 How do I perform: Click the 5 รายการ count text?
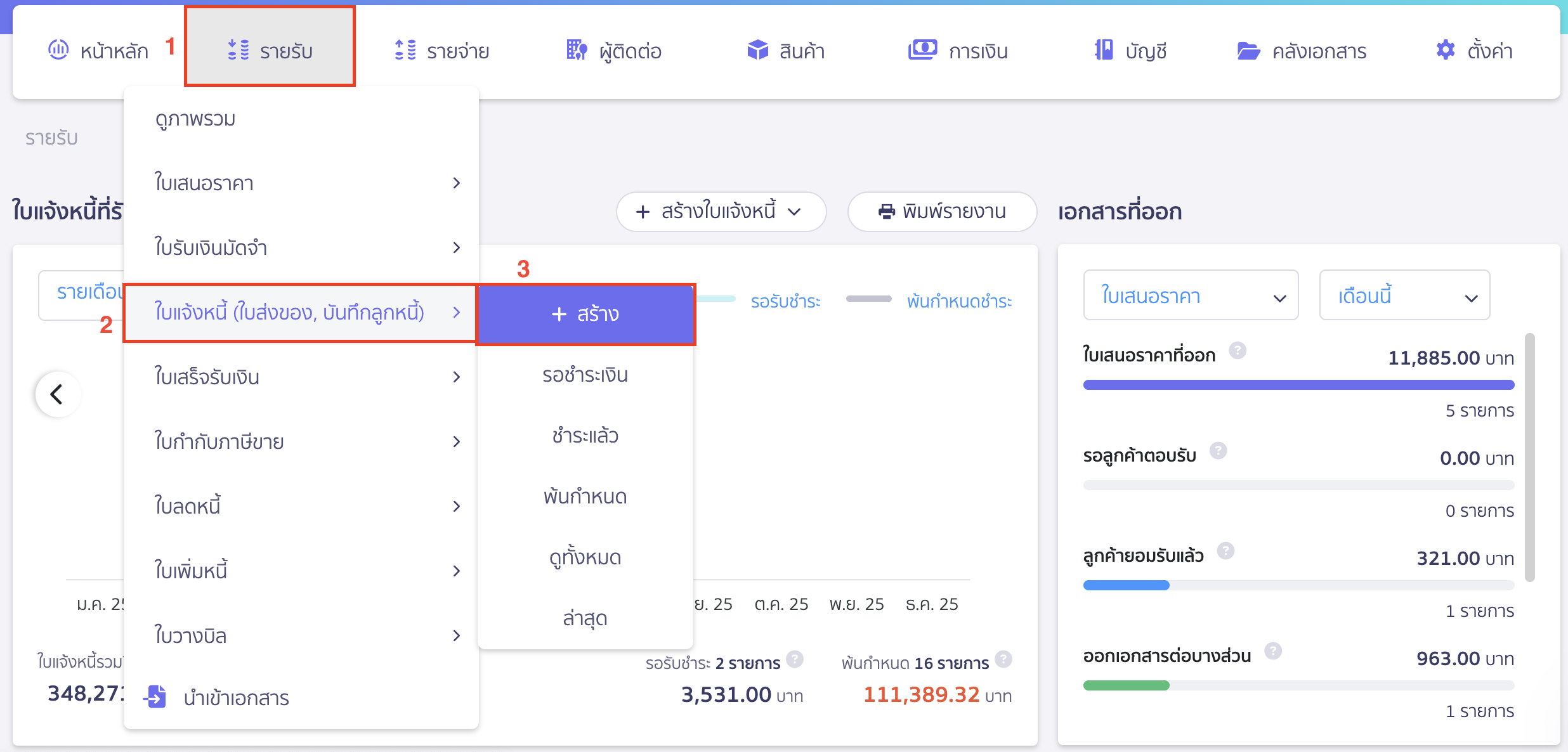pos(1479,411)
